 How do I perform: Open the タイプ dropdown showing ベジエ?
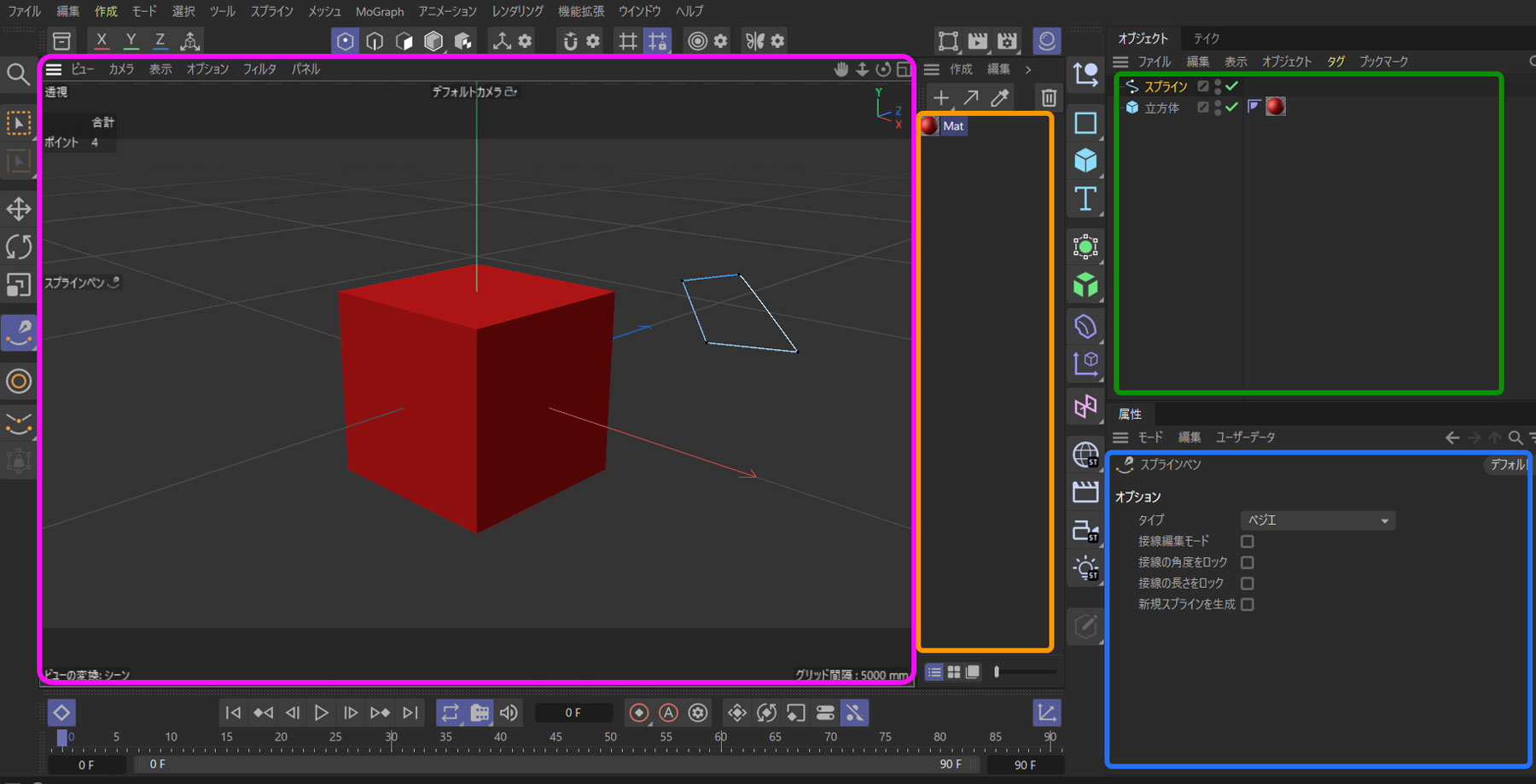coord(1317,520)
